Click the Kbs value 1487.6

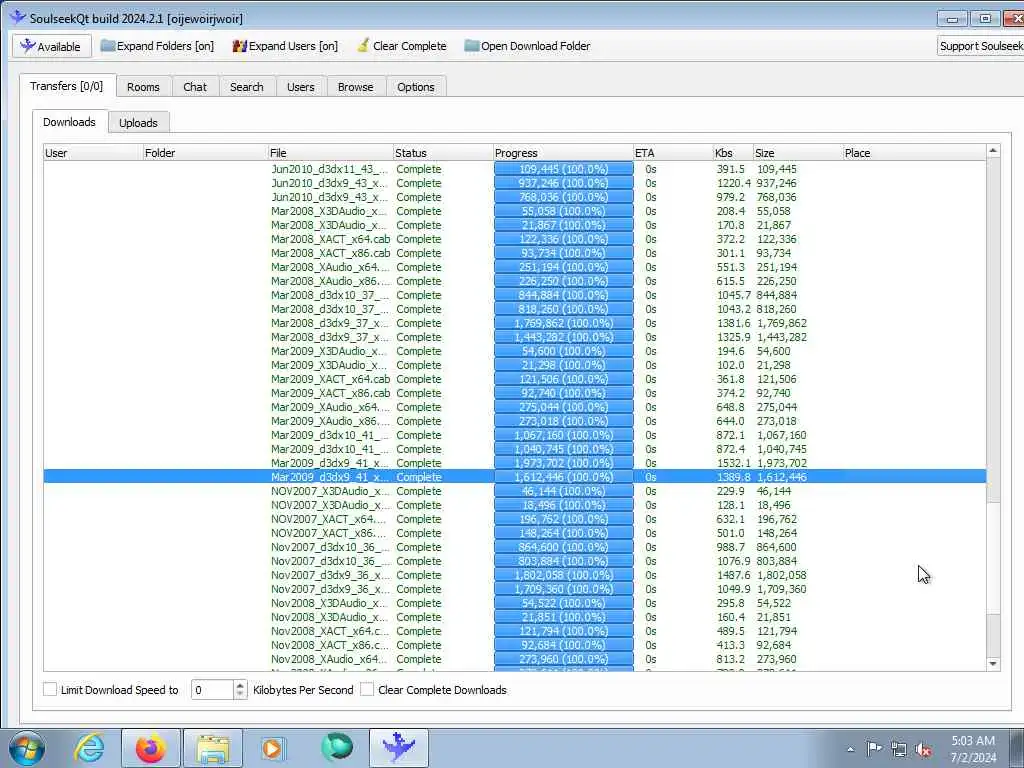(733, 575)
